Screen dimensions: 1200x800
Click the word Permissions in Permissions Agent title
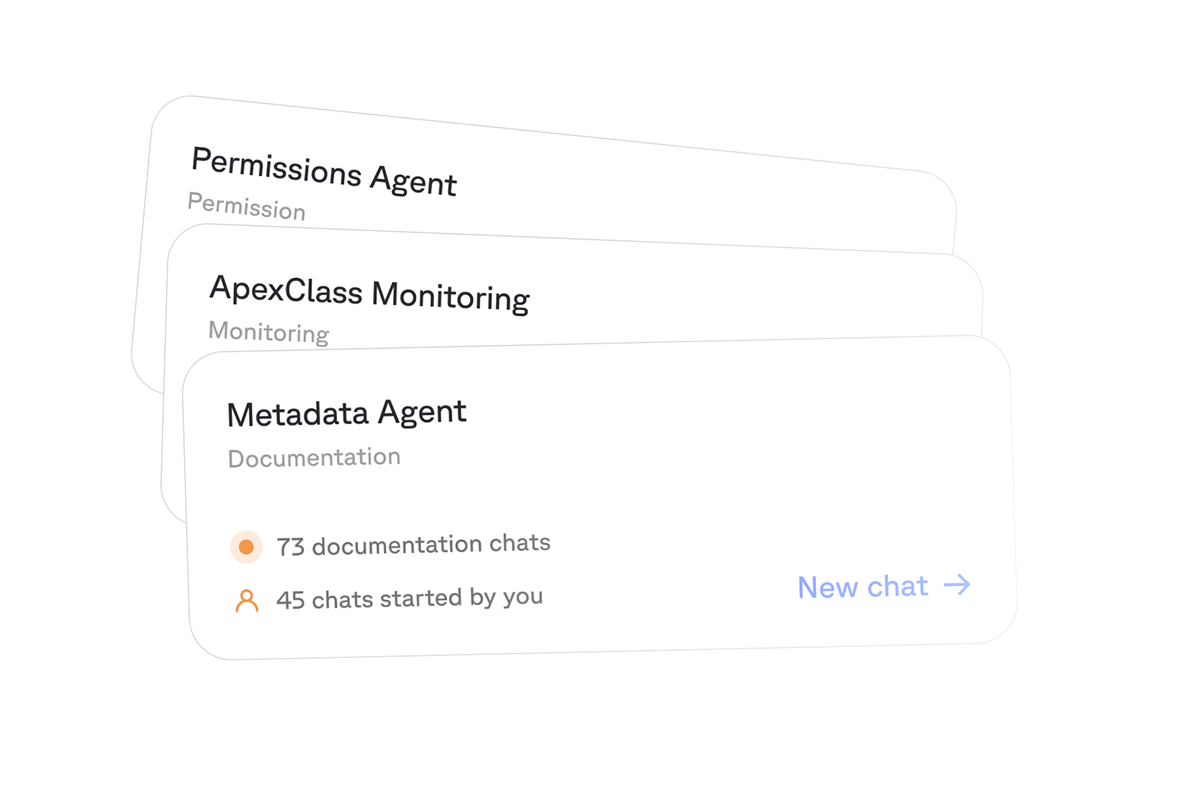[x=275, y=166]
